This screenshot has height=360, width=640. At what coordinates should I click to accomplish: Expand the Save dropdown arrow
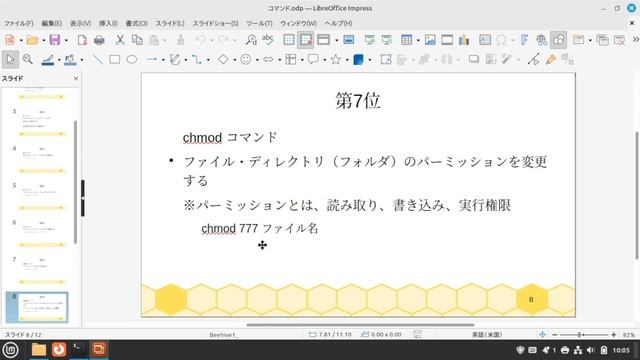pyautogui.click(x=66, y=40)
